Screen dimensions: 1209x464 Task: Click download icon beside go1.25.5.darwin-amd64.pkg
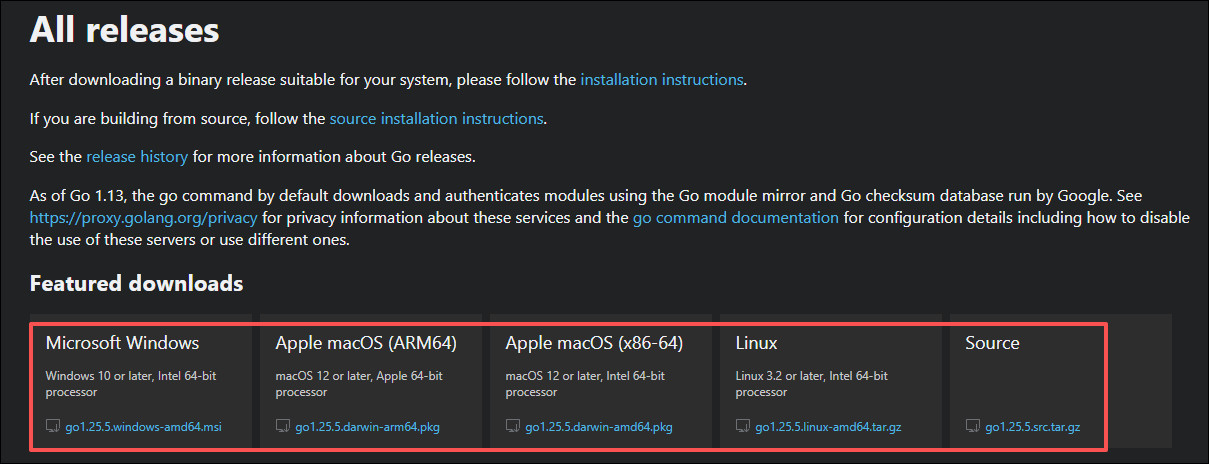coord(513,427)
